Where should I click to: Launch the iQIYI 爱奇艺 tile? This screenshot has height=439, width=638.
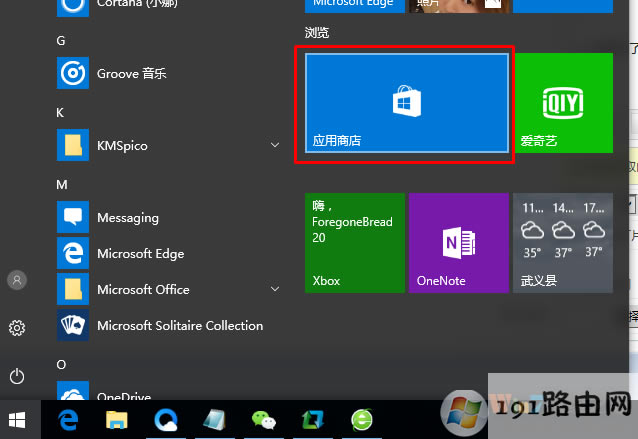point(563,104)
